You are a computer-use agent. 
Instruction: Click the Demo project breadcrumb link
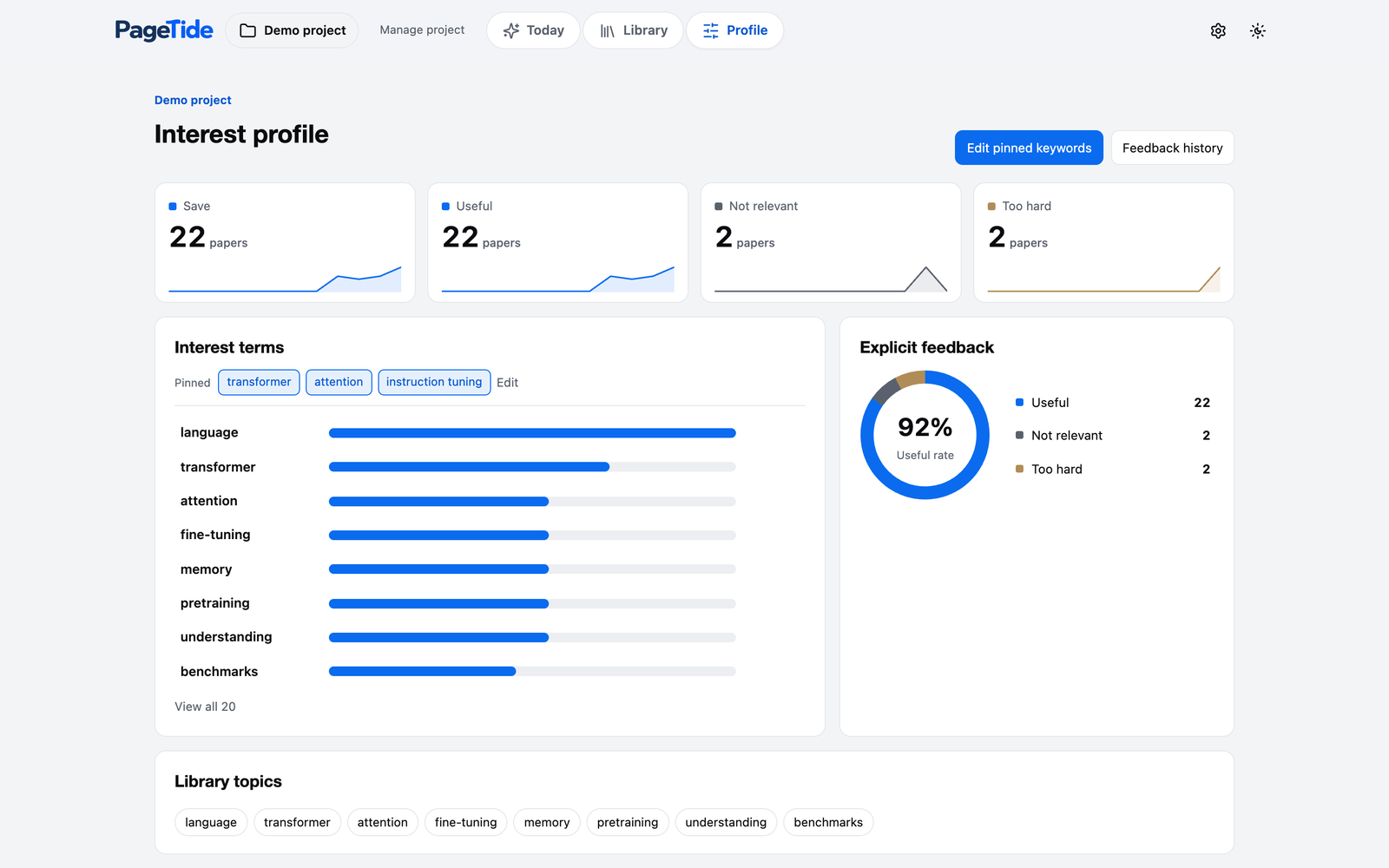193,100
